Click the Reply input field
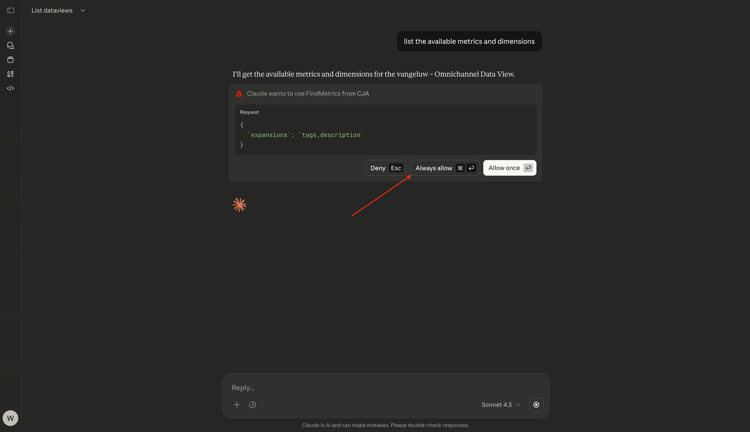 pos(386,388)
